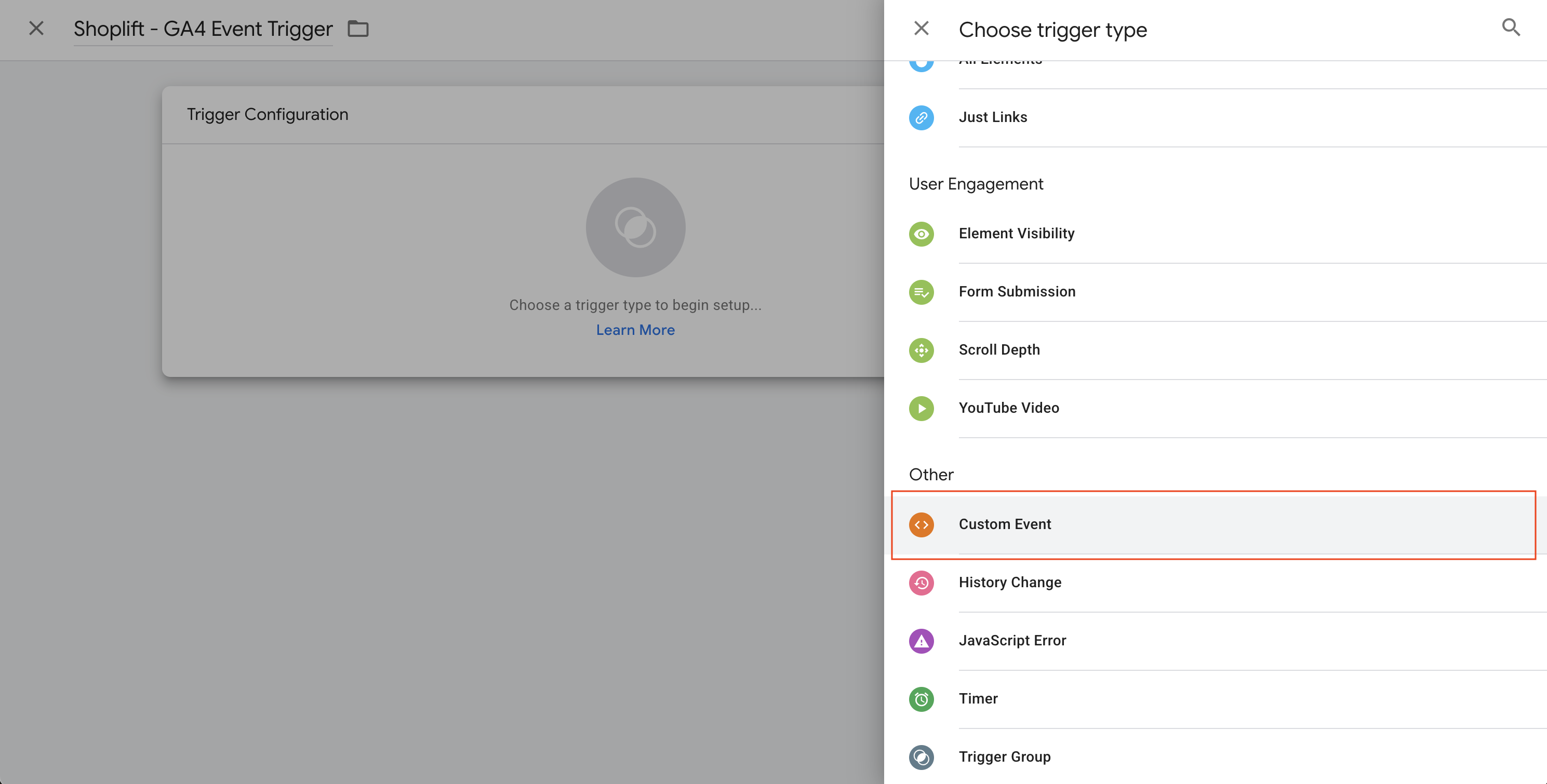Click the trigger configuration placeholder circle

pos(635,227)
